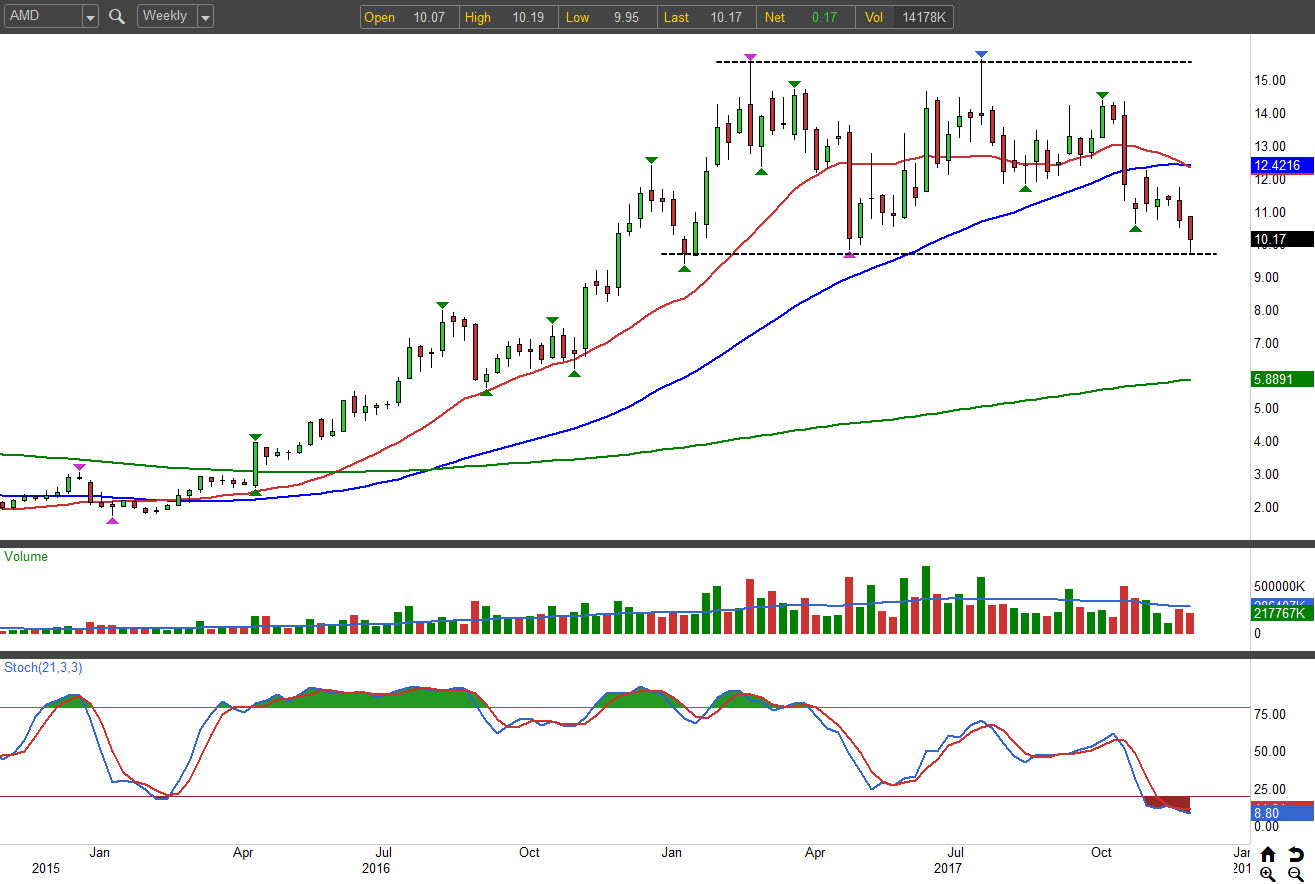Click the magenta triangle marker at upper resistance line

(751, 57)
